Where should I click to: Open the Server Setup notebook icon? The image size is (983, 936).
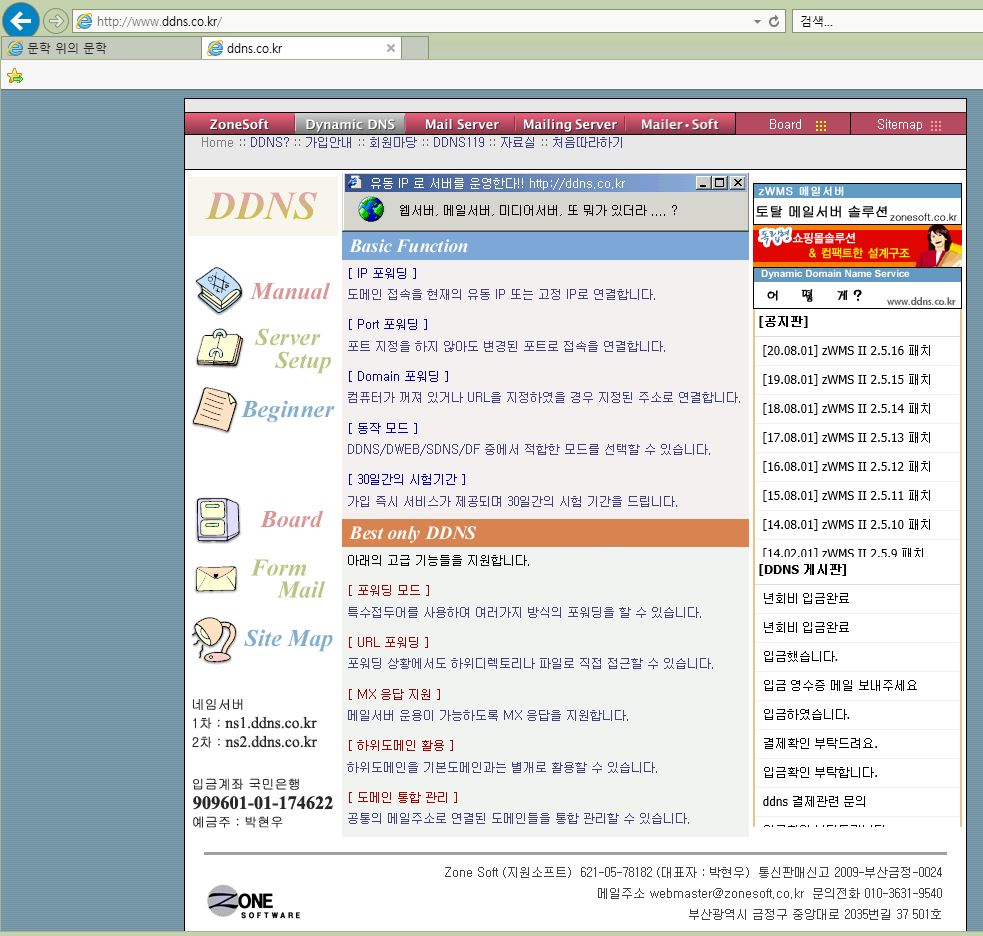tap(218, 347)
